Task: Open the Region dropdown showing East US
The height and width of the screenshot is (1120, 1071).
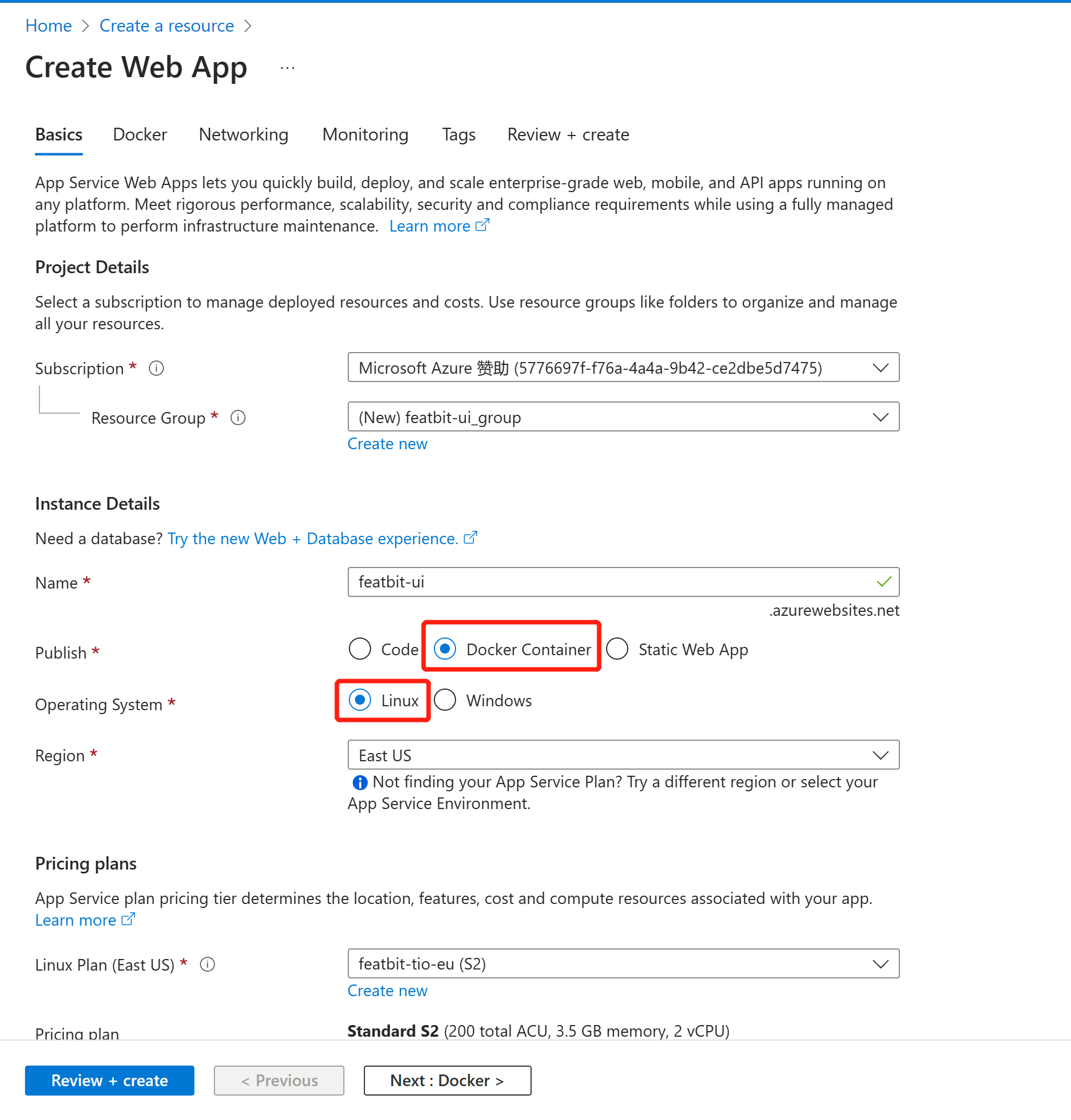Action: (x=623, y=755)
